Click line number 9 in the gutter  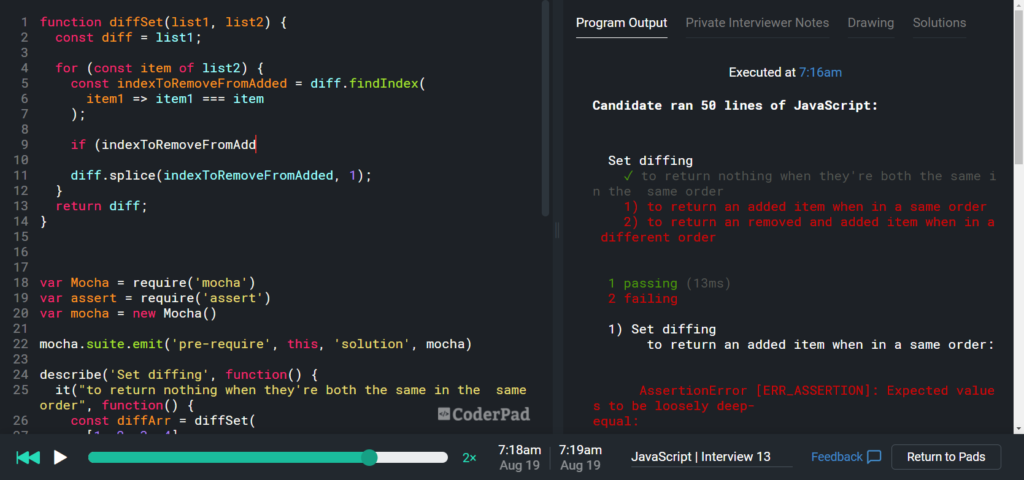(24, 145)
